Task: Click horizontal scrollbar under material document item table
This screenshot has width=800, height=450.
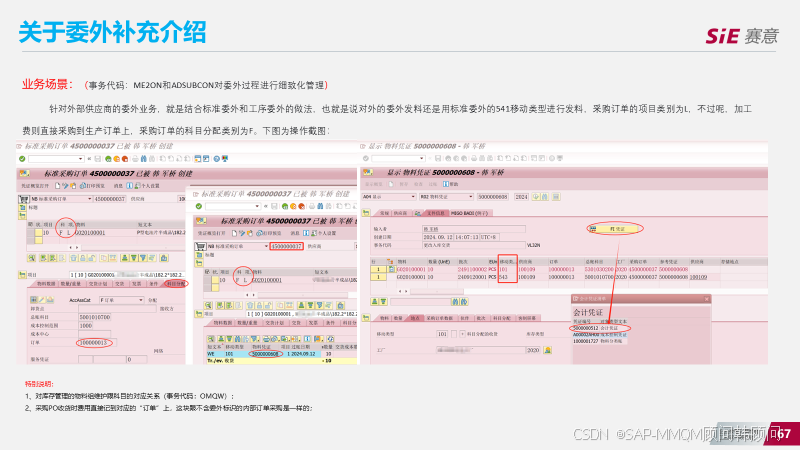Action: pos(437,291)
